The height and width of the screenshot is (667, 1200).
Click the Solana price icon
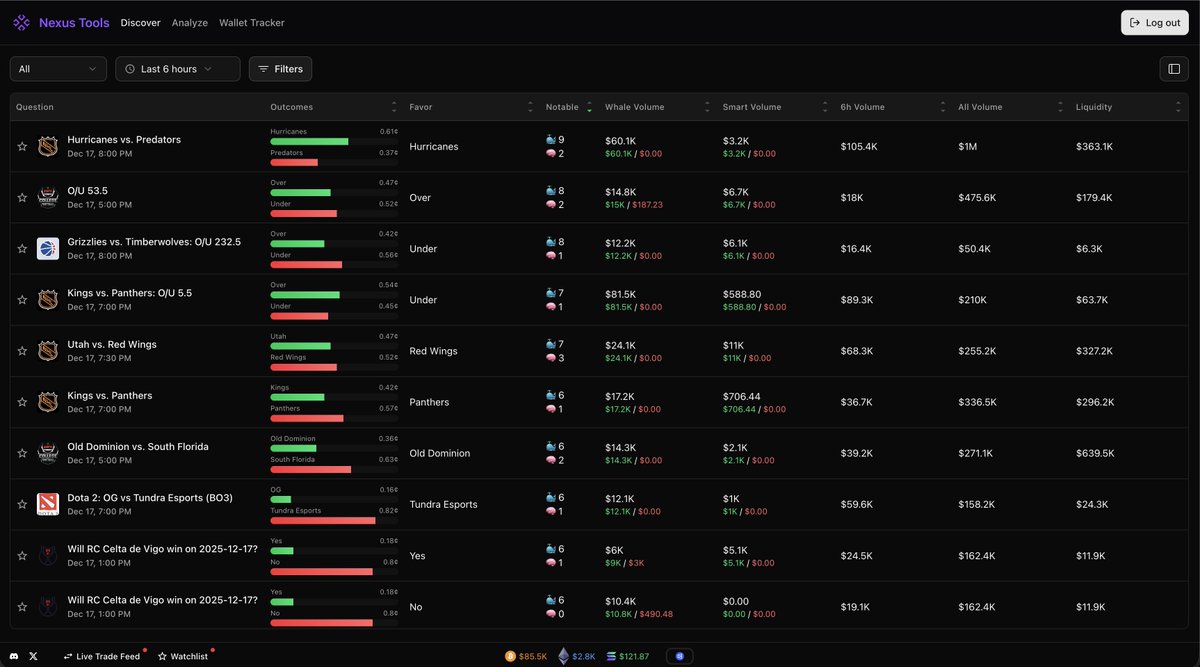[612, 656]
